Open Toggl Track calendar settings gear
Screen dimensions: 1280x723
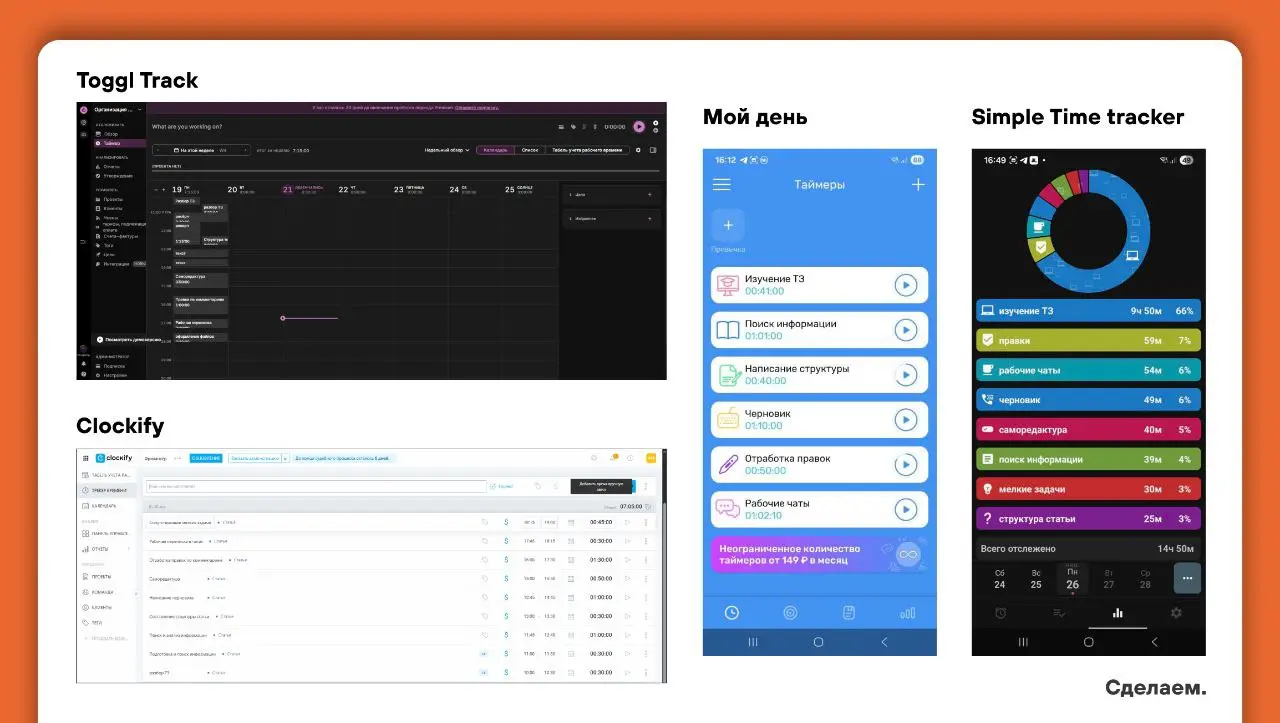(639, 150)
